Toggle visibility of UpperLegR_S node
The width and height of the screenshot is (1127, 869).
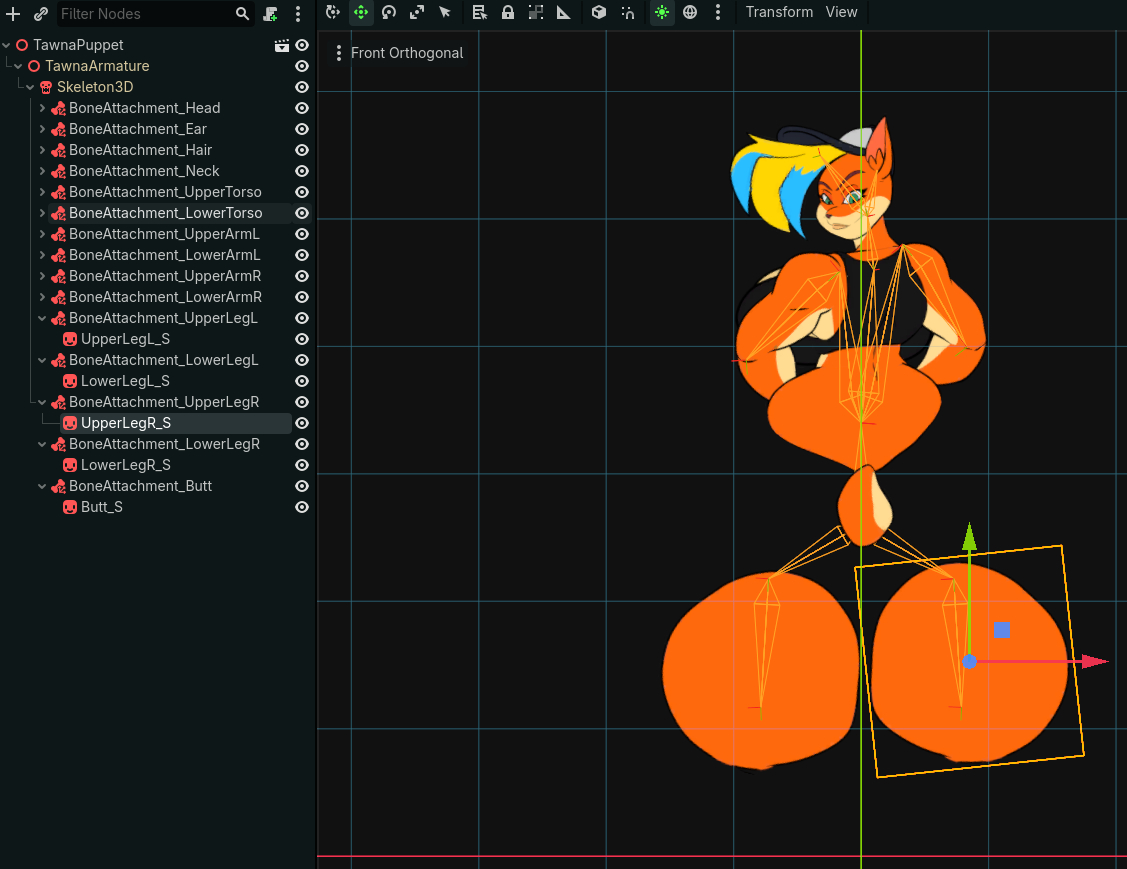pos(302,423)
